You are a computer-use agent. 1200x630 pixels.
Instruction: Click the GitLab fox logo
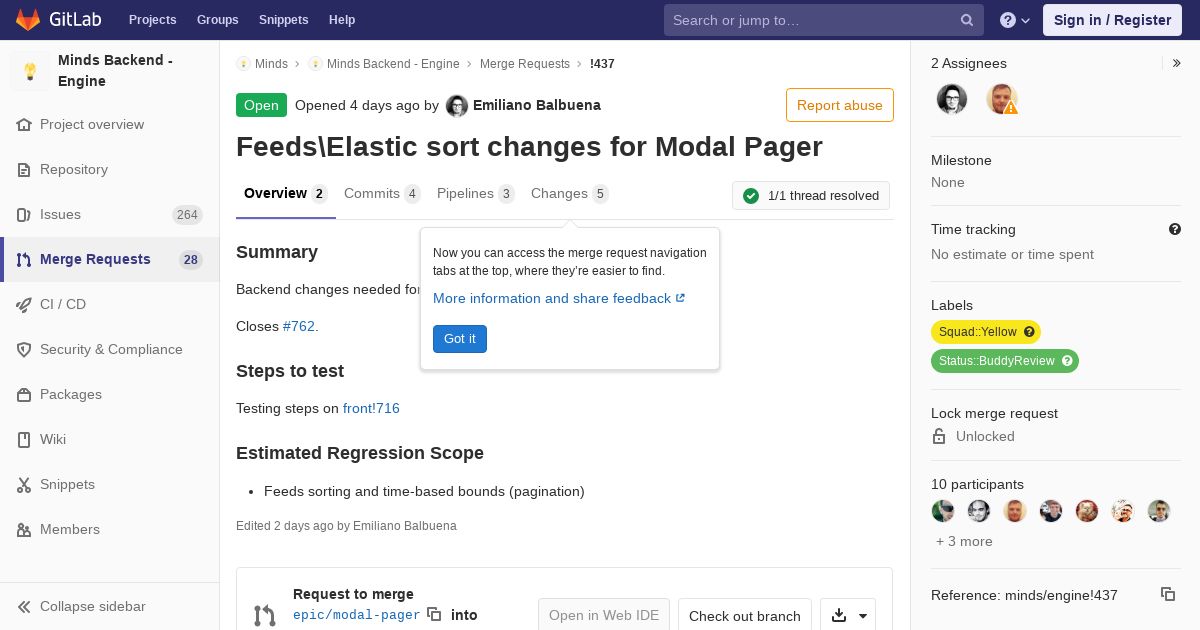[28, 19]
